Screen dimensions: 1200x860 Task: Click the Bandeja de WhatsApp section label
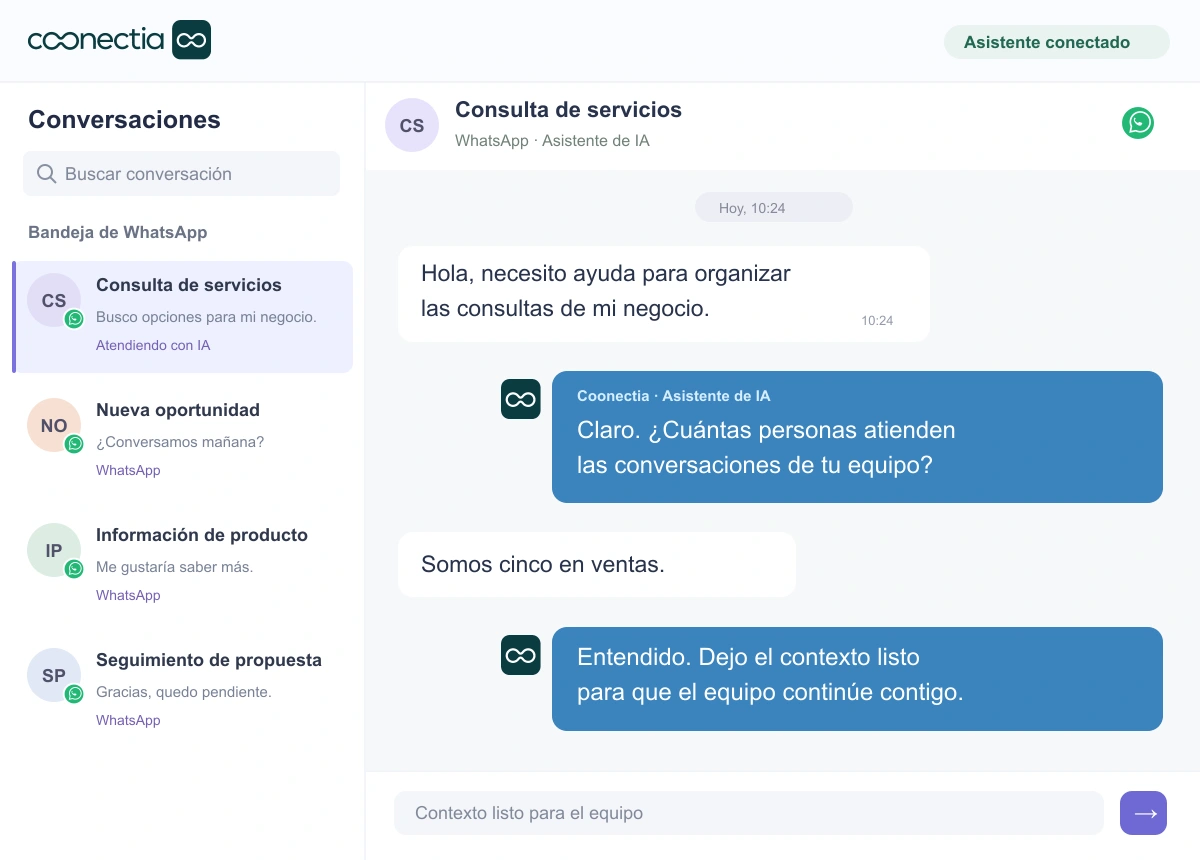pyautogui.click(x=118, y=232)
